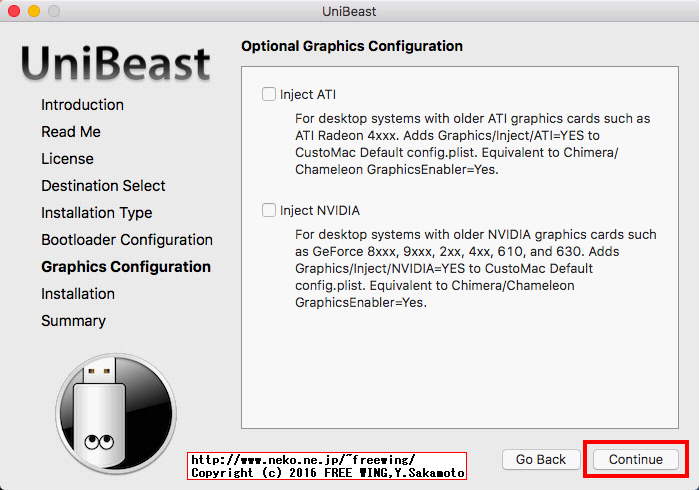Click the Go Back button
Image resolution: width=699 pixels, height=490 pixels.
541,459
